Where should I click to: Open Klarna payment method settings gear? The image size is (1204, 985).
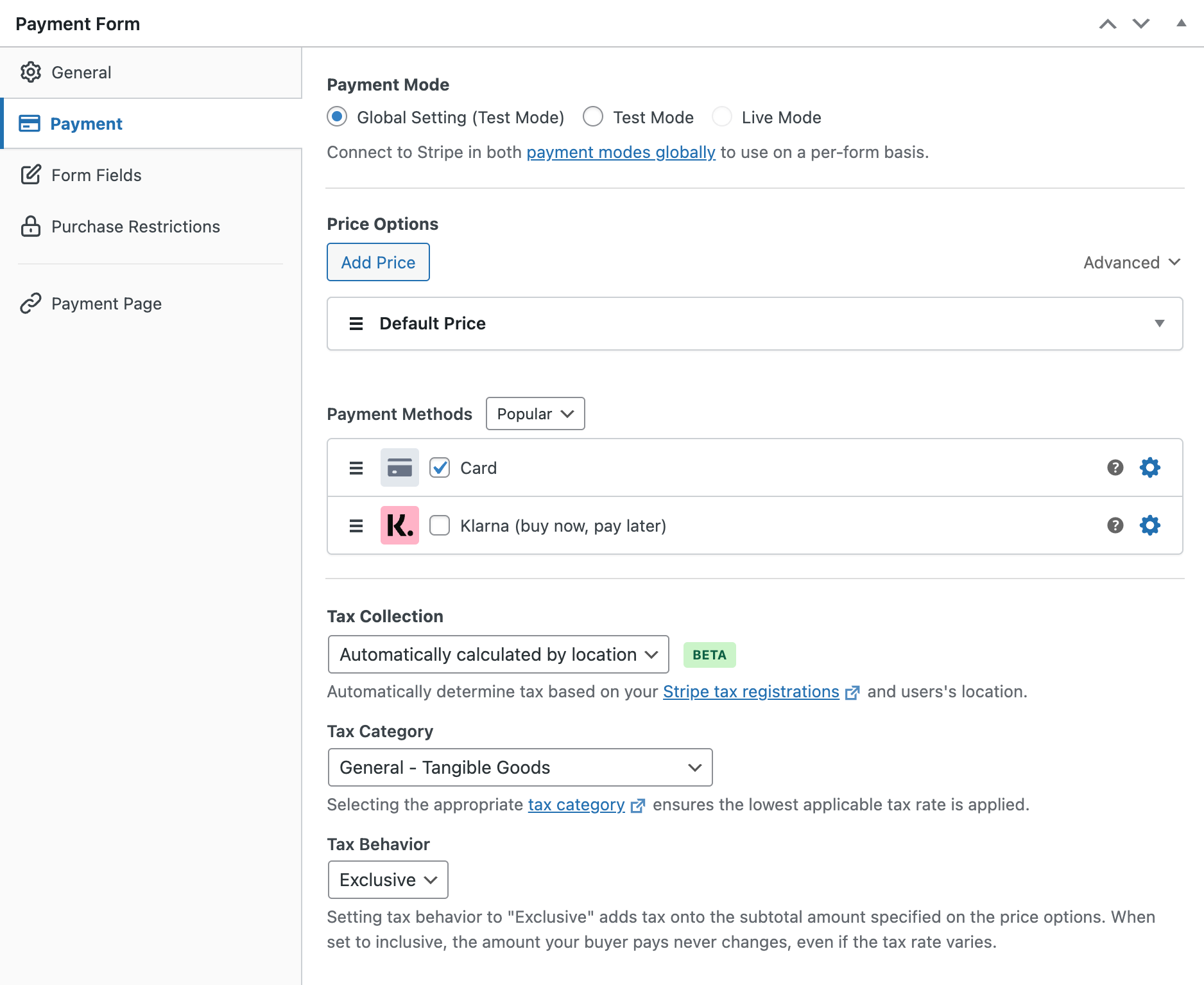[1150, 525]
